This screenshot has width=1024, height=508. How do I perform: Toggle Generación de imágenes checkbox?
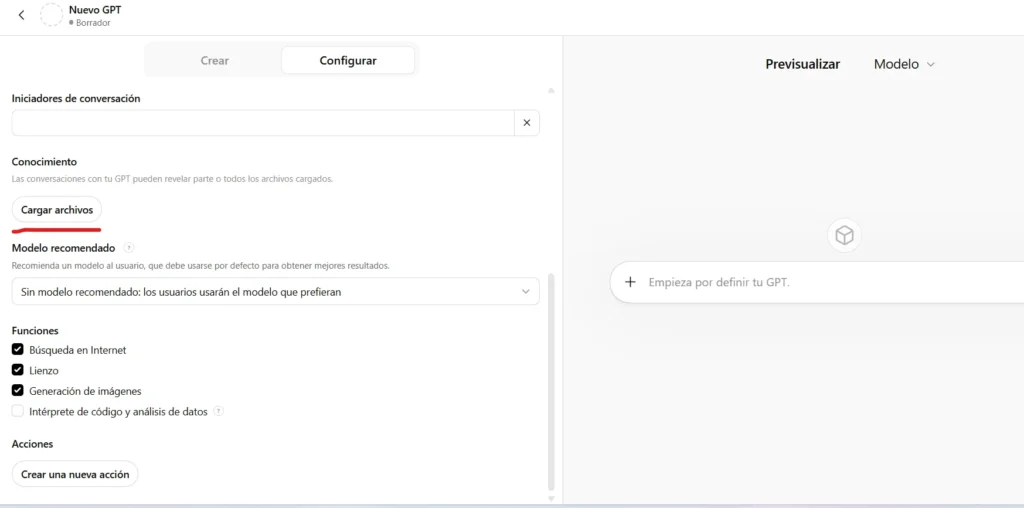[18, 390]
